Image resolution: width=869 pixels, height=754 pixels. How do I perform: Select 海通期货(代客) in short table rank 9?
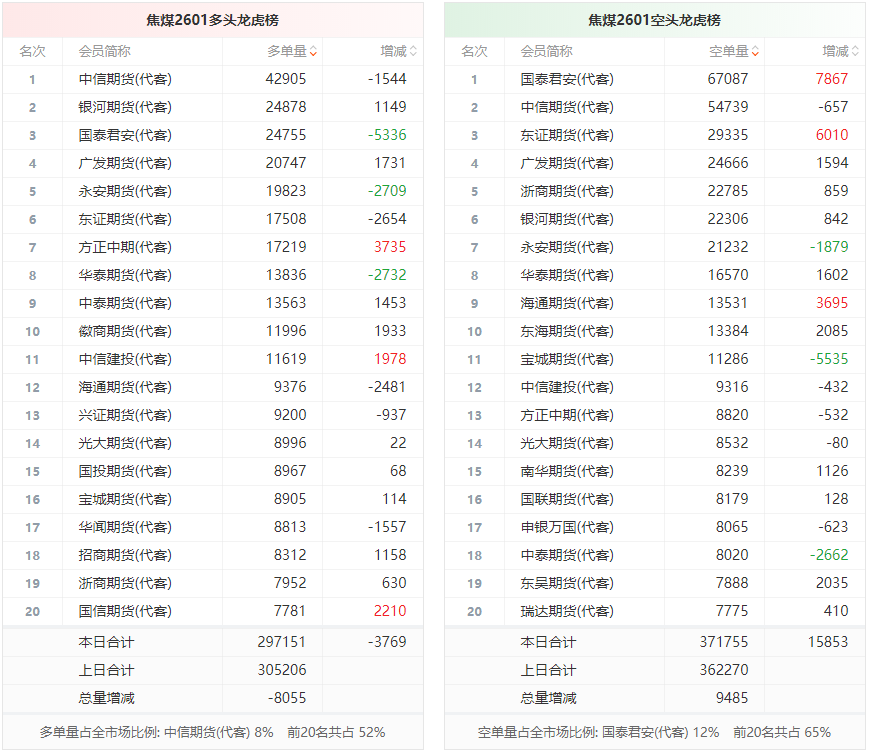(567, 303)
